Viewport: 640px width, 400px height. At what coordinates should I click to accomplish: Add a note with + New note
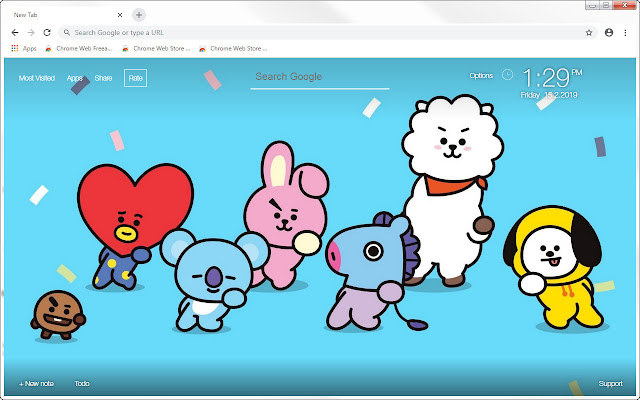36,384
